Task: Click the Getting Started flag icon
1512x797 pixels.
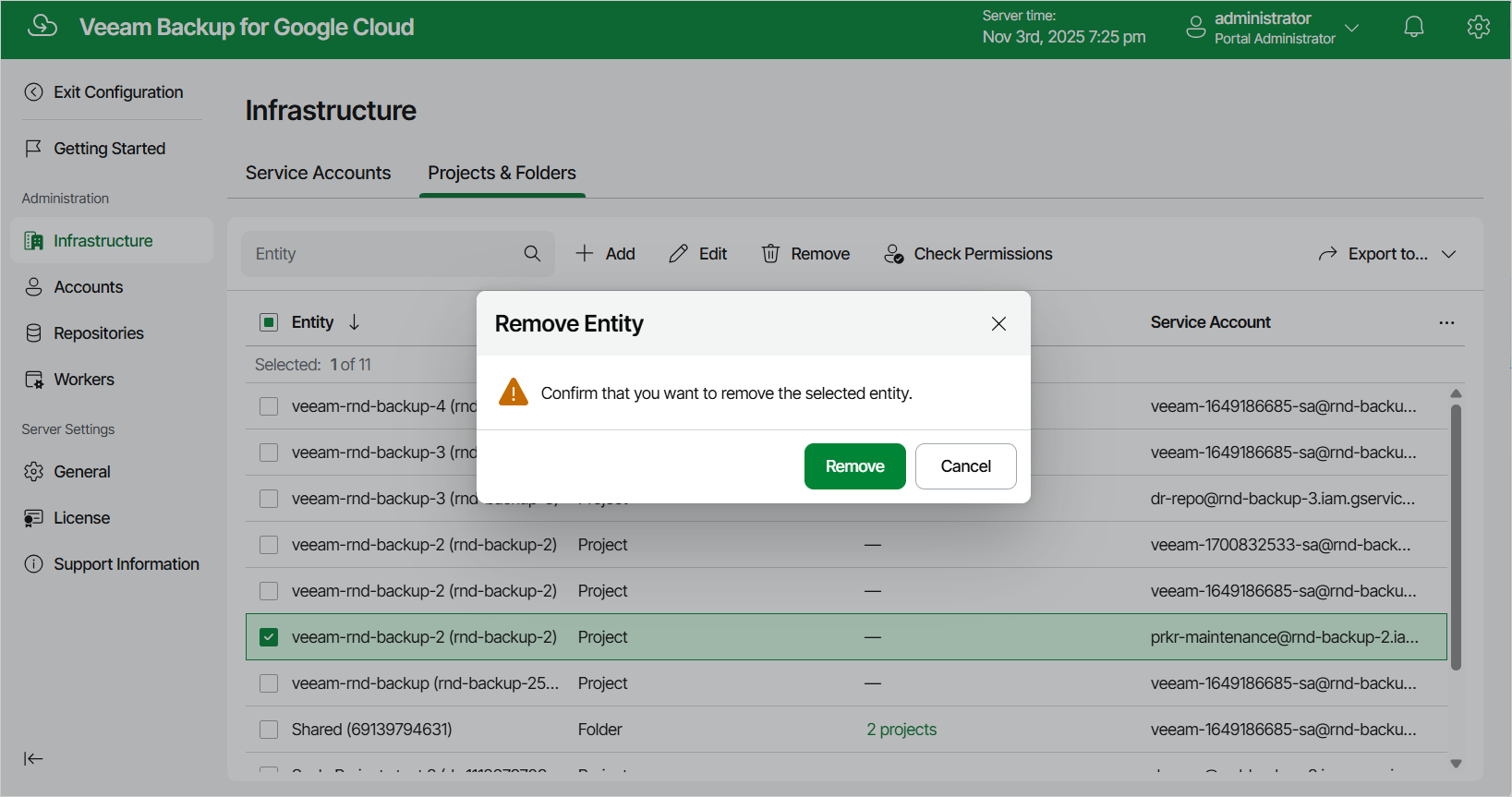Action: 34,148
